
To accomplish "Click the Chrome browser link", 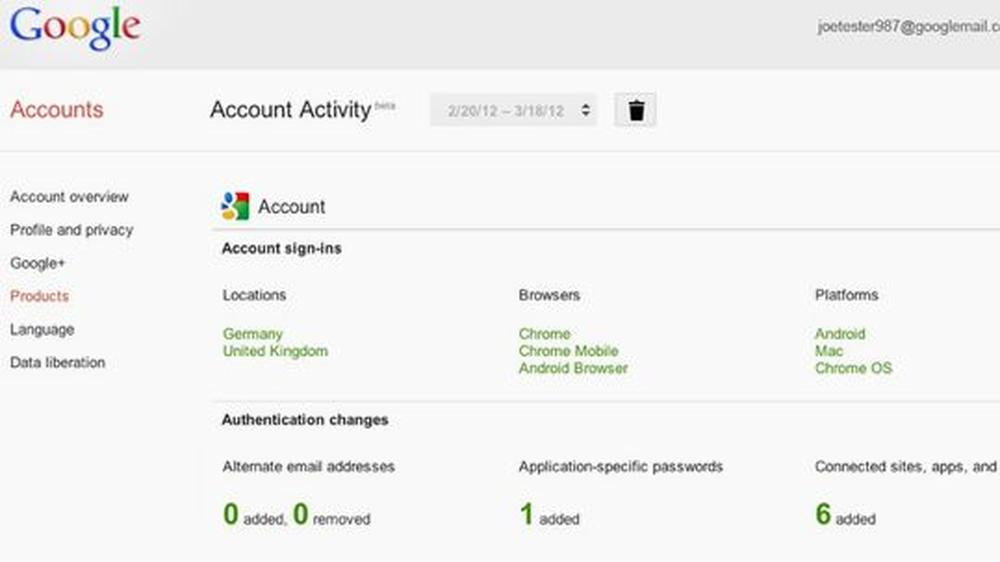I will [545, 334].
